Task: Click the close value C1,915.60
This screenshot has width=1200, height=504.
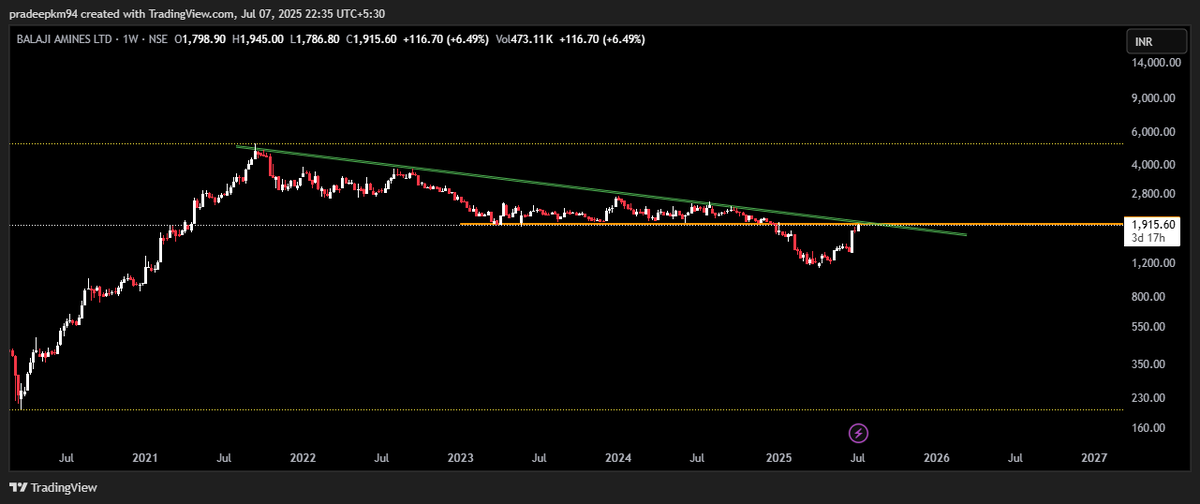Action: [x=373, y=39]
